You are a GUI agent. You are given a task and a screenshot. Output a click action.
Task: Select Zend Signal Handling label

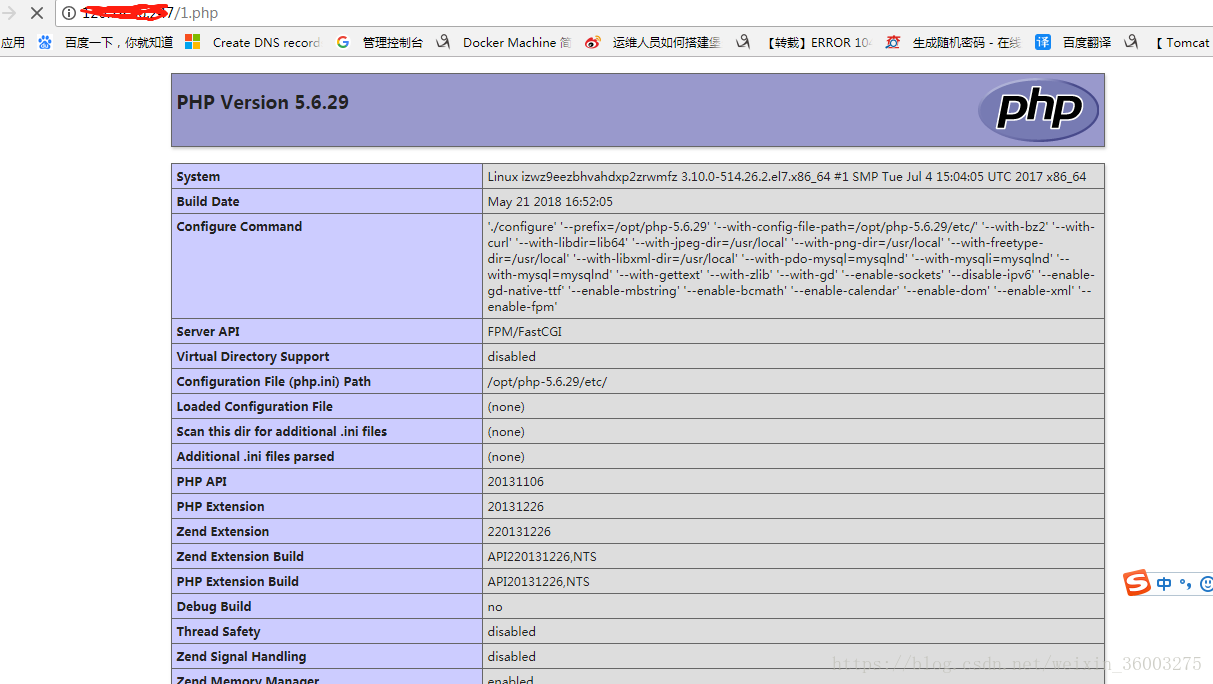click(x=242, y=657)
